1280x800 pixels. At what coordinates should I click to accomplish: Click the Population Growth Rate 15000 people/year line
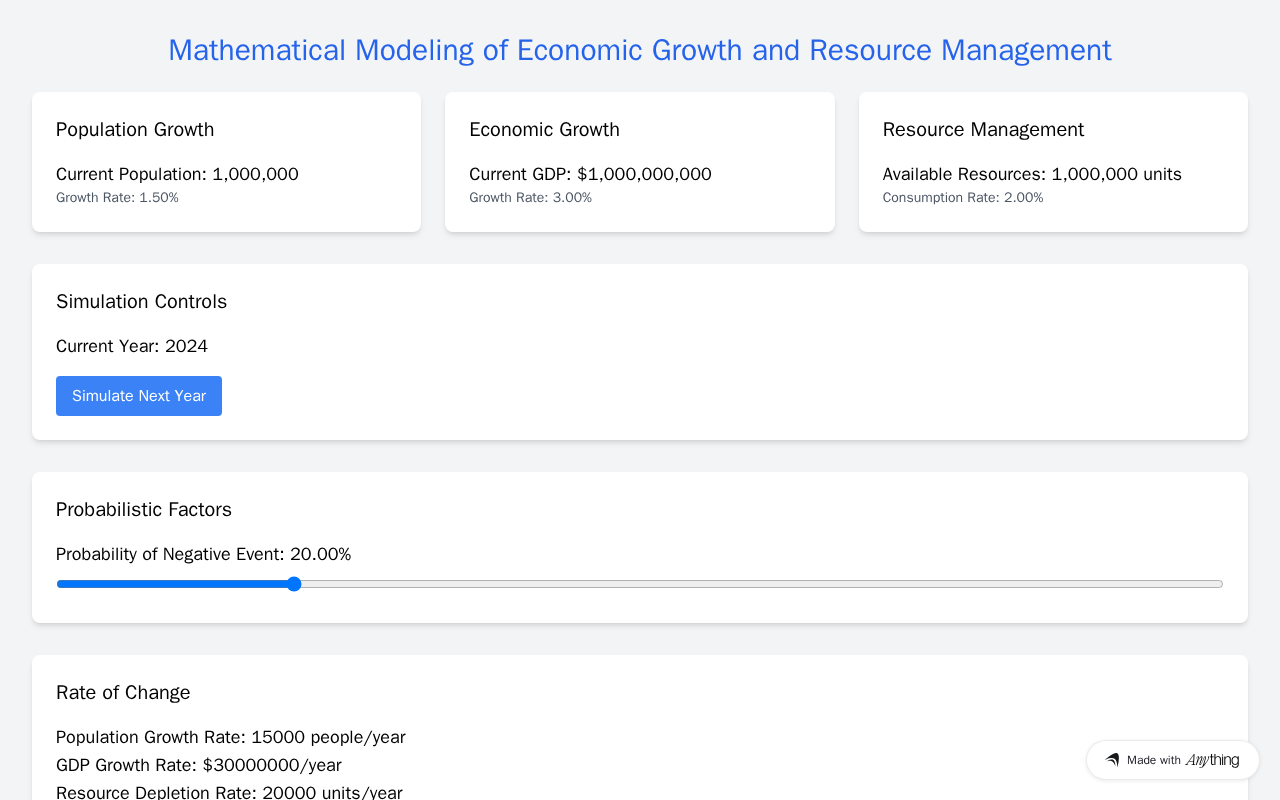(x=231, y=737)
